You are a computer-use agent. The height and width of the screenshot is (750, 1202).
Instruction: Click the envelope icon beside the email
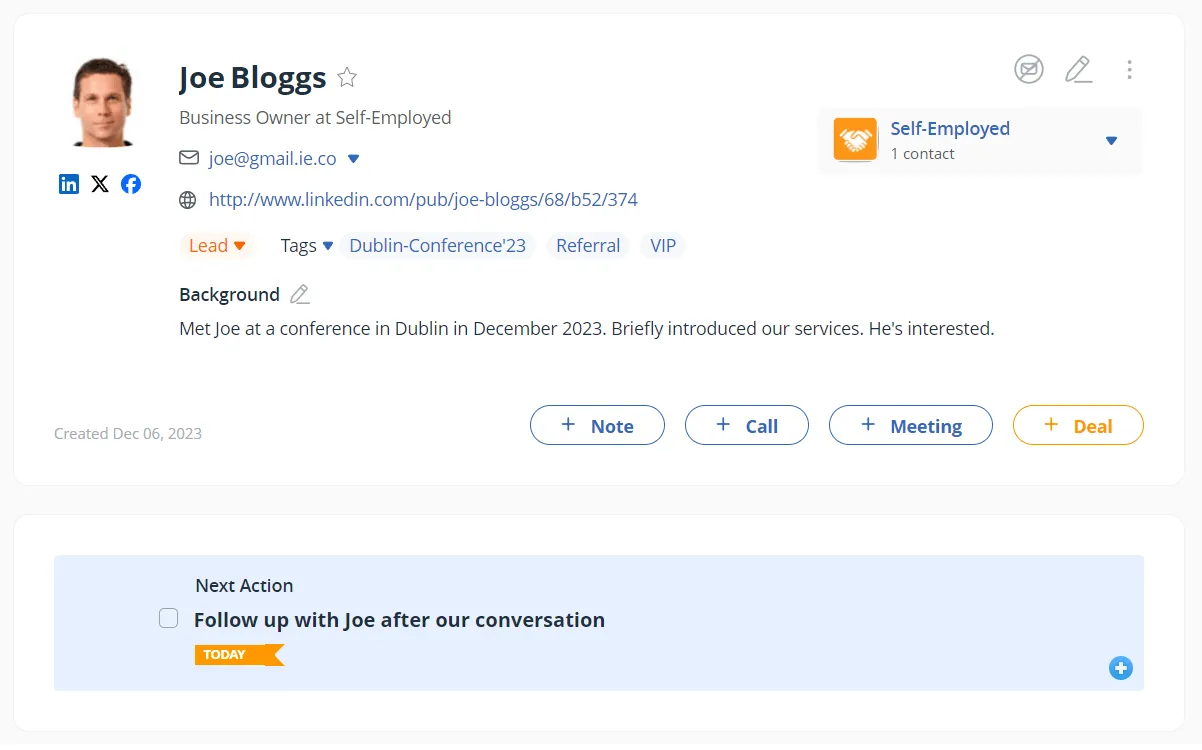tap(188, 158)
